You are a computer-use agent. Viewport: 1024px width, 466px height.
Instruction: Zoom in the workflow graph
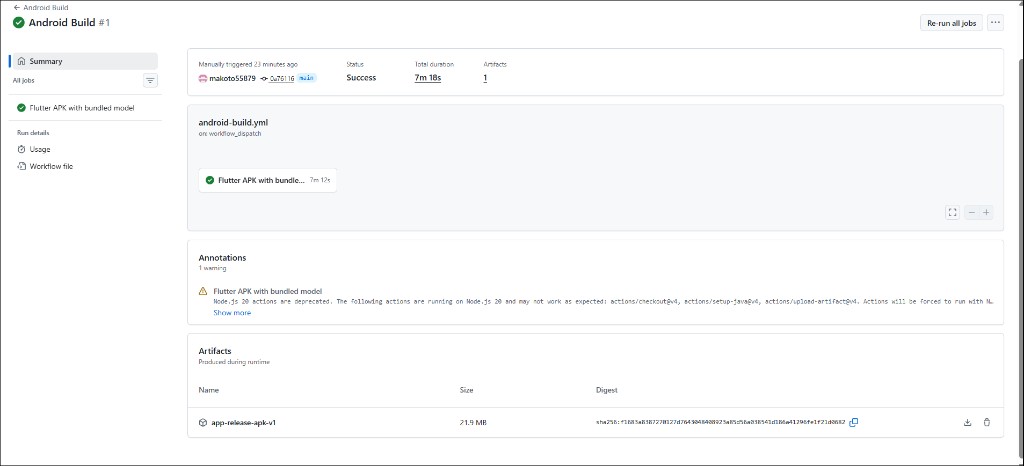pos(986,212)
